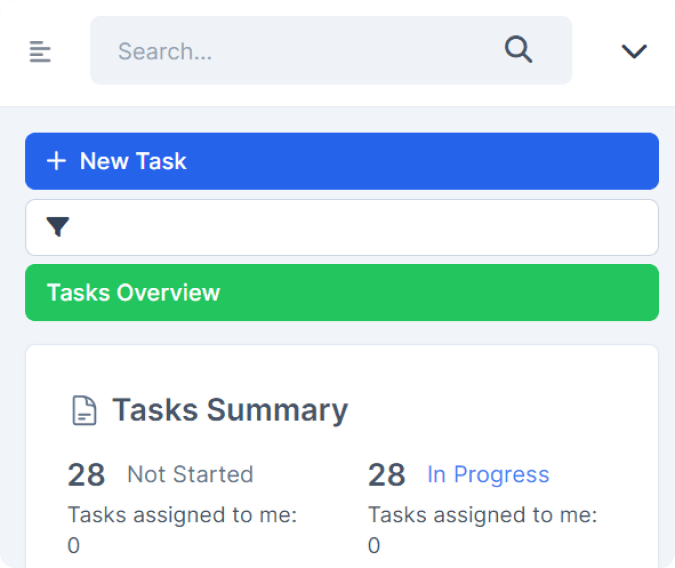The height and width of the screenshot is (568, 675).
Task: Open the In Progress tasks link
Action: point(488,475)
